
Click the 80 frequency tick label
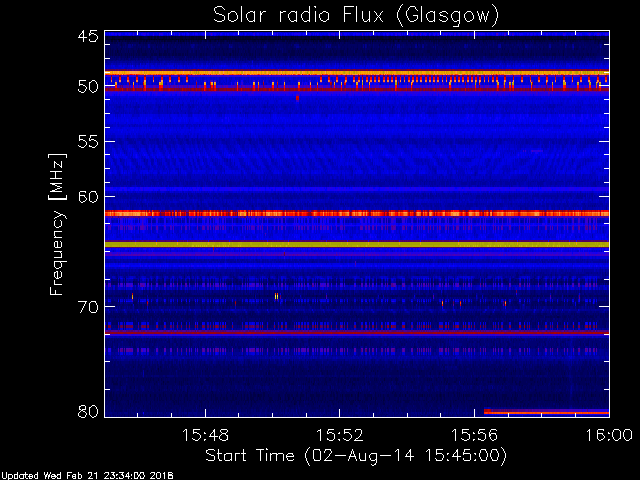88,411
